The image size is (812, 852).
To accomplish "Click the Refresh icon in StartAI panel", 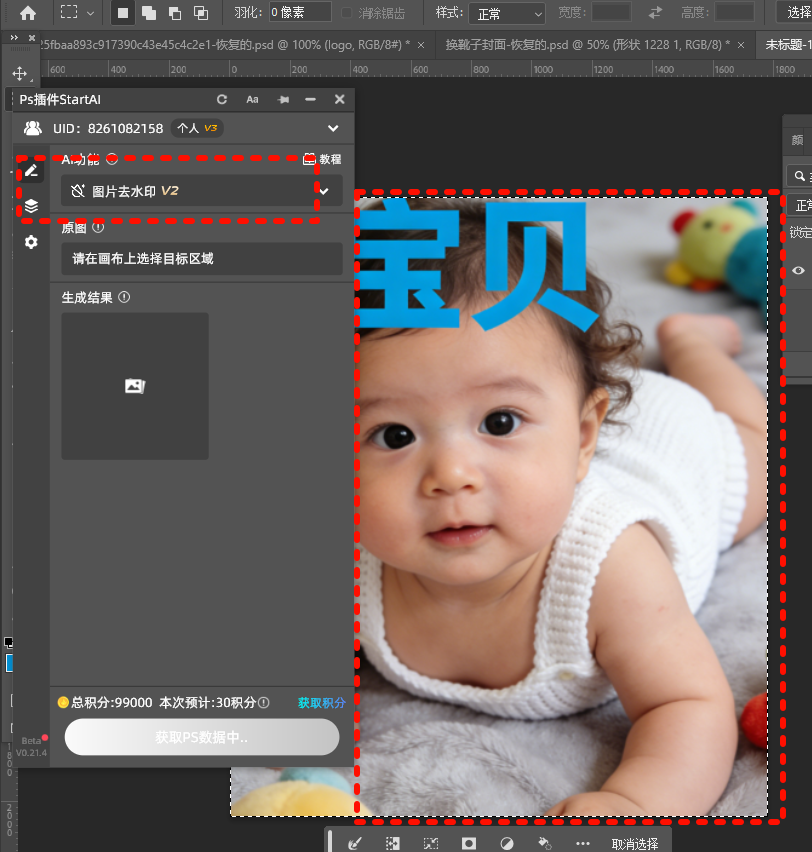I will click(222, 100).
